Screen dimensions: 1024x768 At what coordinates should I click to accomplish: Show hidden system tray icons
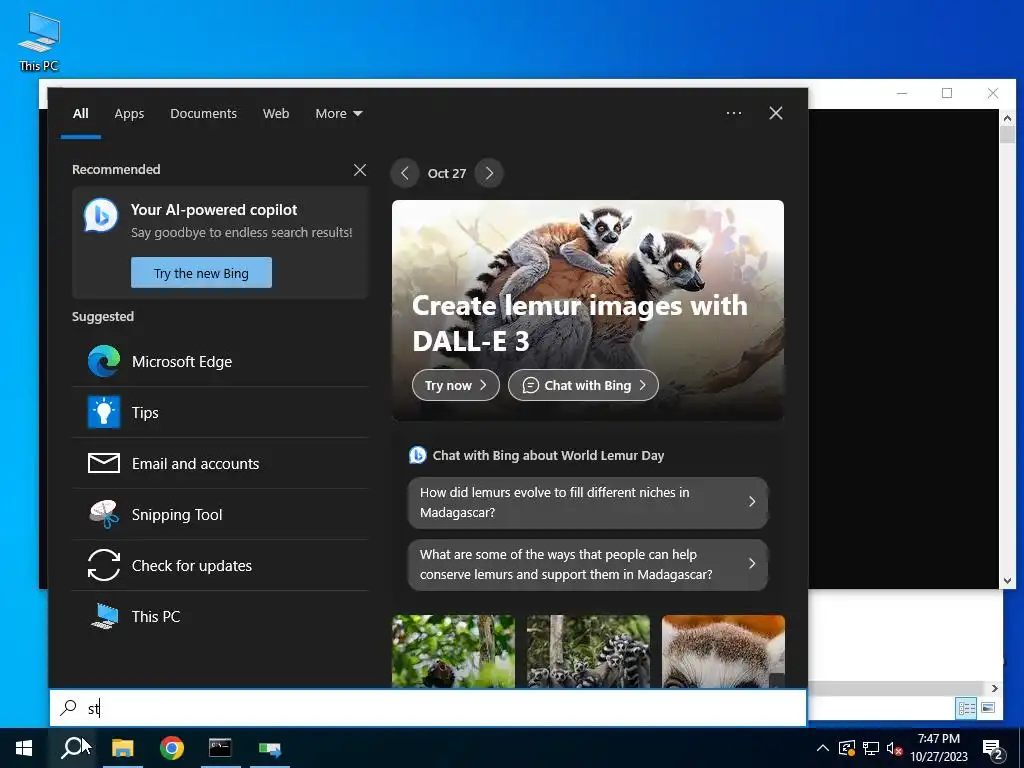pyautogui.click(x=823, y=748)
